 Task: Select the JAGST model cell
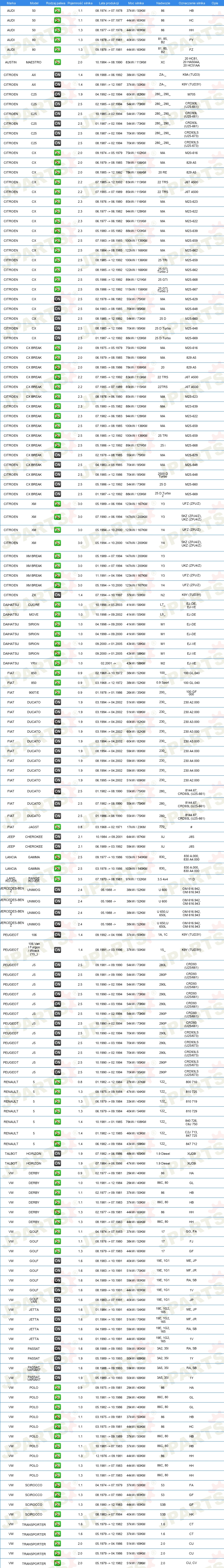tap(34, 827)
